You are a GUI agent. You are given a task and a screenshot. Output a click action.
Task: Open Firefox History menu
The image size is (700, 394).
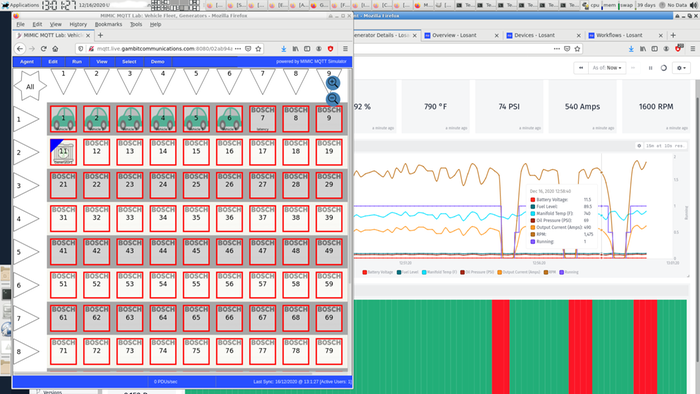click(78, 24)
